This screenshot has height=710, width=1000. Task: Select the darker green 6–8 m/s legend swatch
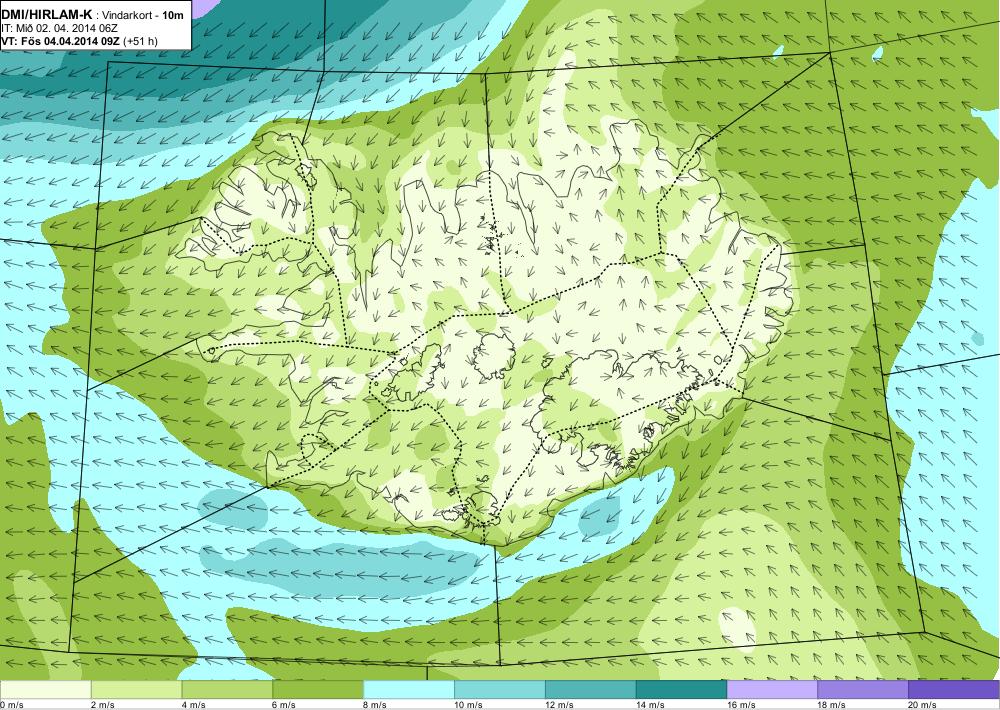tap(318, 690)
